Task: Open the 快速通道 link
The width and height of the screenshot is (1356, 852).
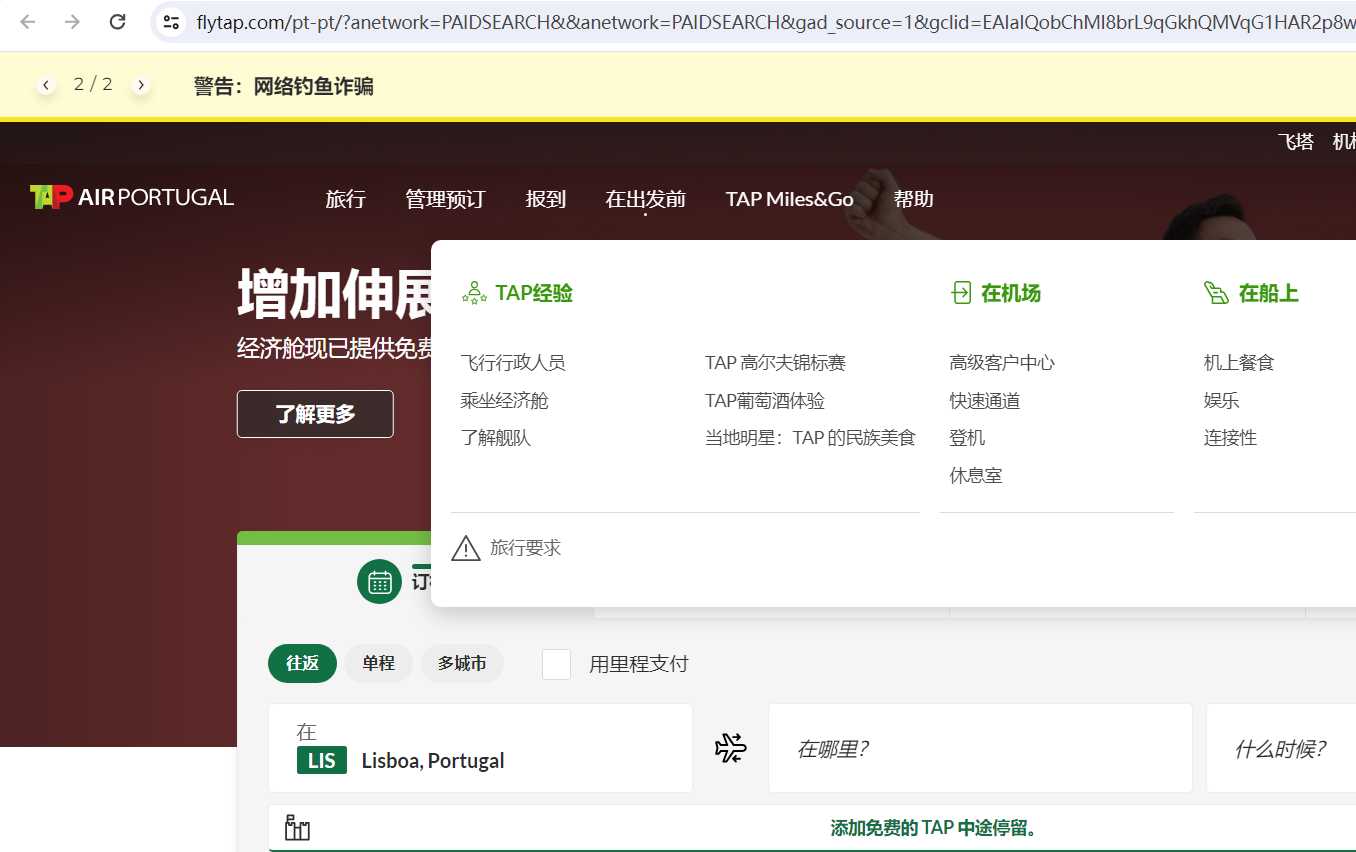Action: (985, 401)
